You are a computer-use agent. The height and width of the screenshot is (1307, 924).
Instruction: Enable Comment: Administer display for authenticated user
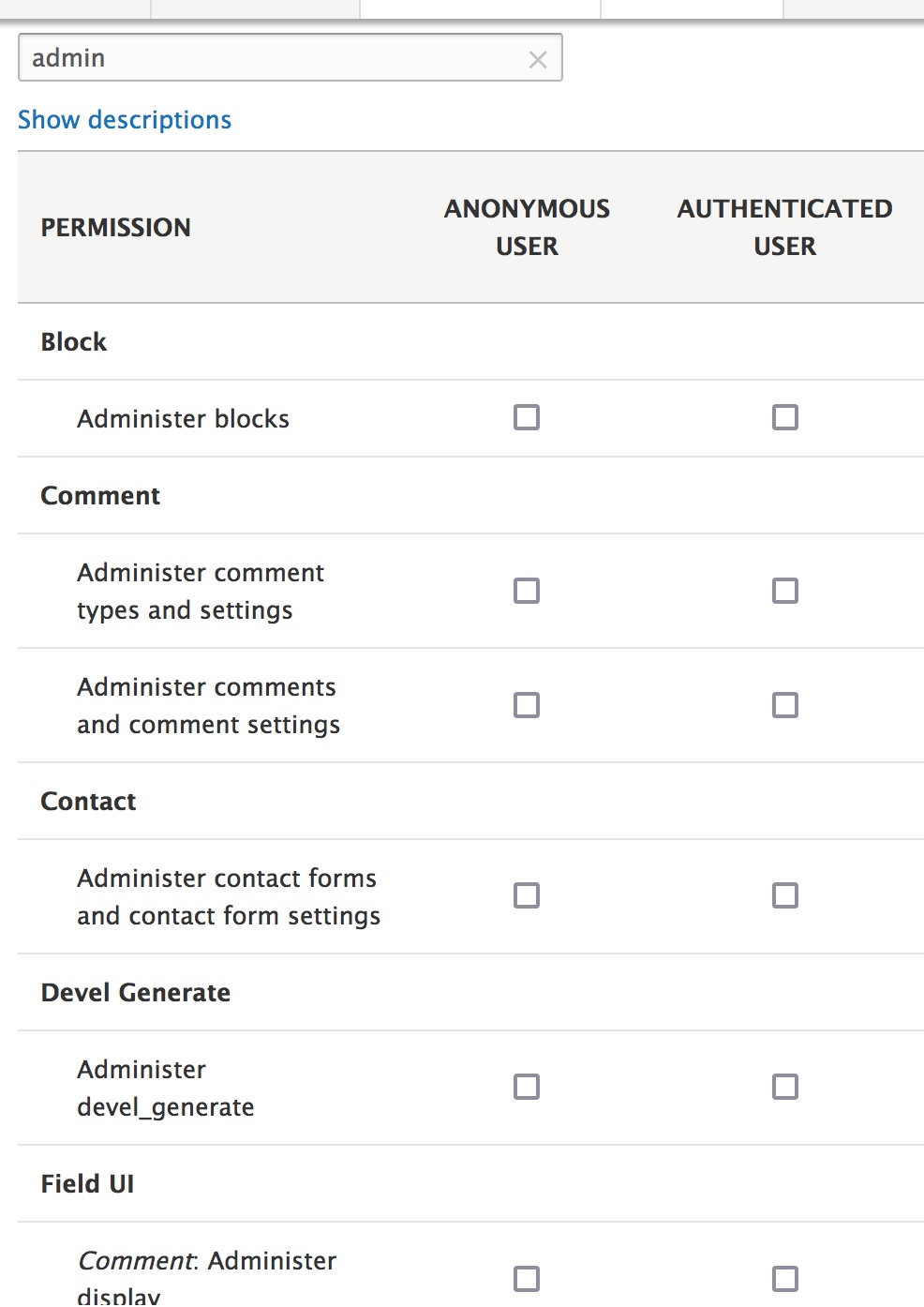pos(784,1278)
